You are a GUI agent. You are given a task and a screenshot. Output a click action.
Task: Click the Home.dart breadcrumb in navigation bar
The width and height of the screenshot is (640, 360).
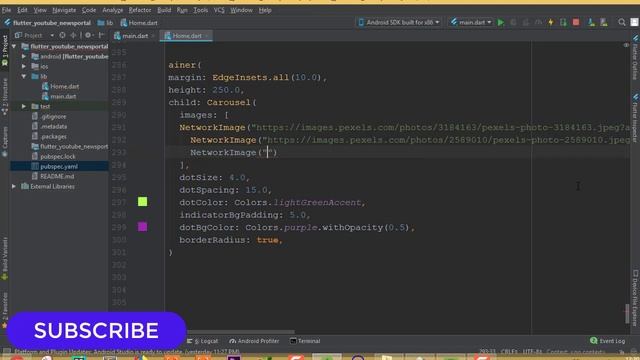139,23
